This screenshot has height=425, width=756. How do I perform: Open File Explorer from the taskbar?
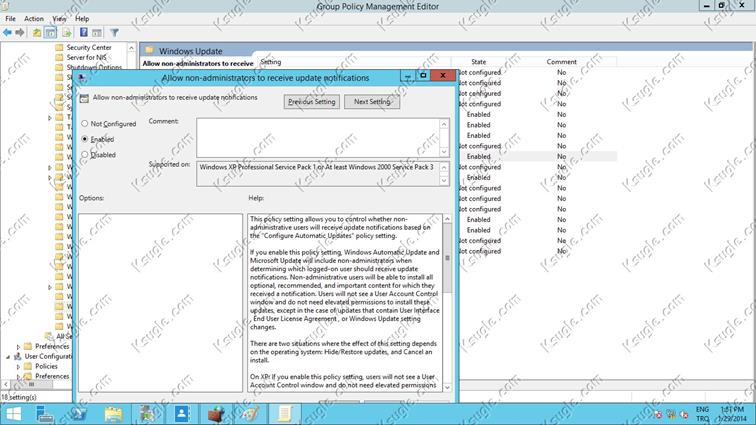[x=113, y=414]
